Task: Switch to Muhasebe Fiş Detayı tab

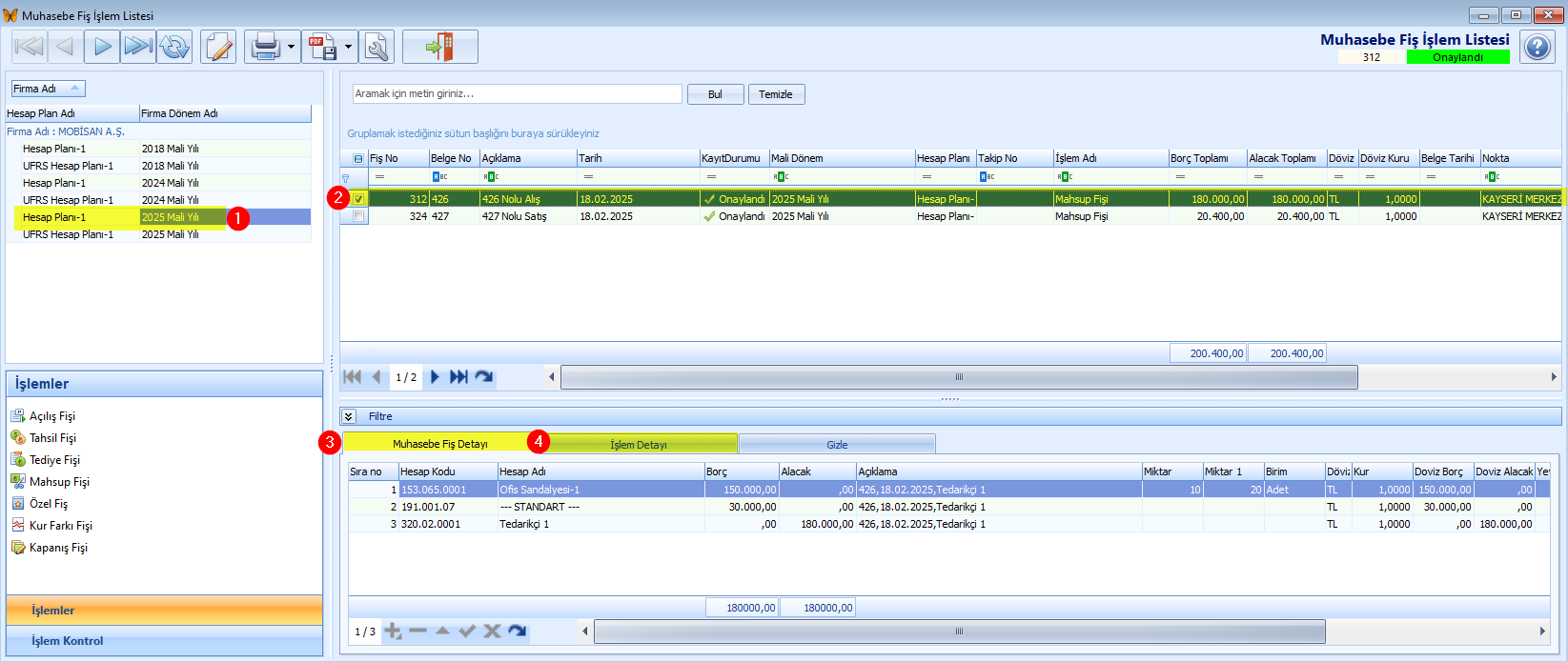Action: coord(439,444)
